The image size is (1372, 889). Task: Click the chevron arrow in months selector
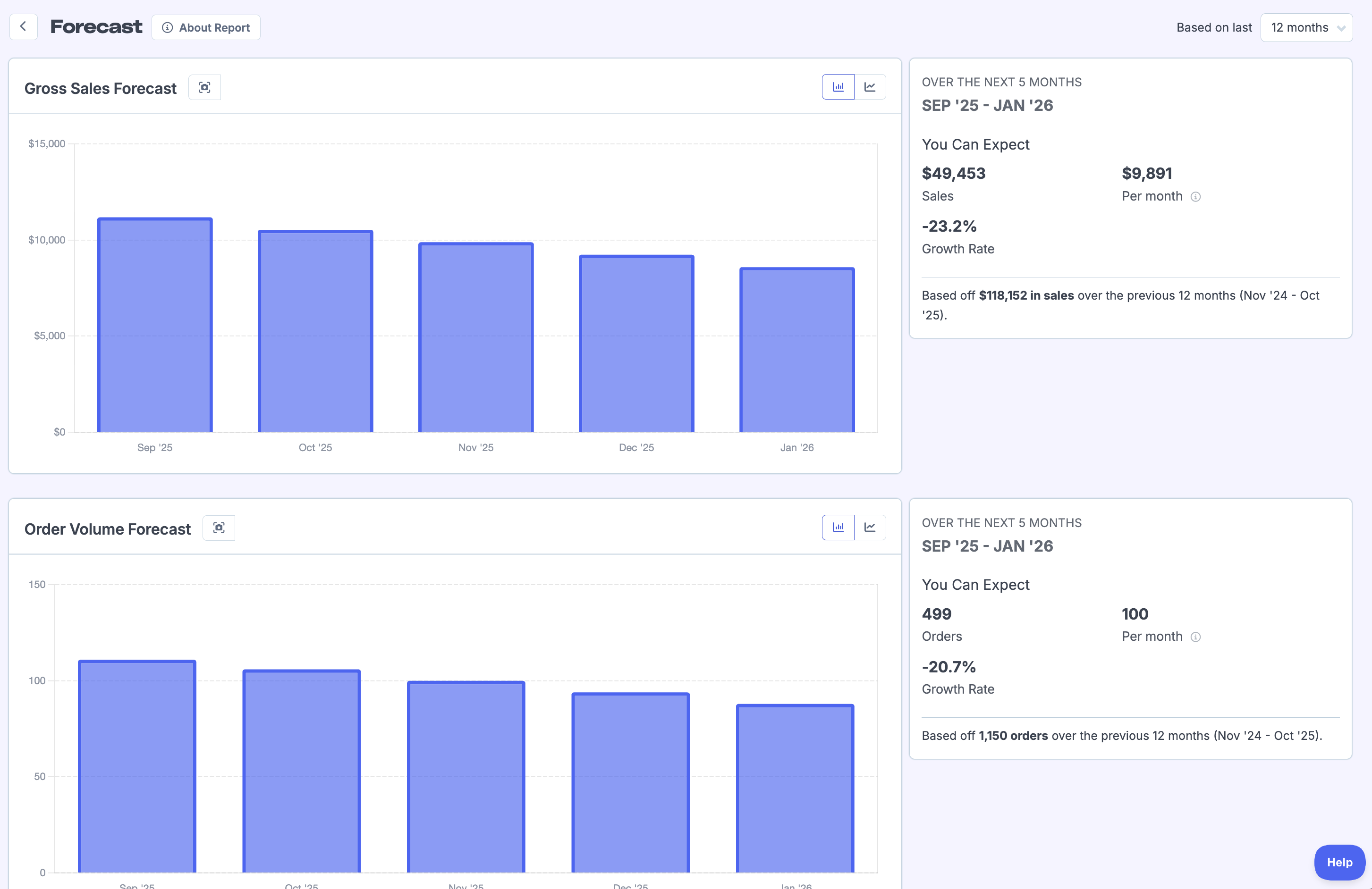(1341, 28)
